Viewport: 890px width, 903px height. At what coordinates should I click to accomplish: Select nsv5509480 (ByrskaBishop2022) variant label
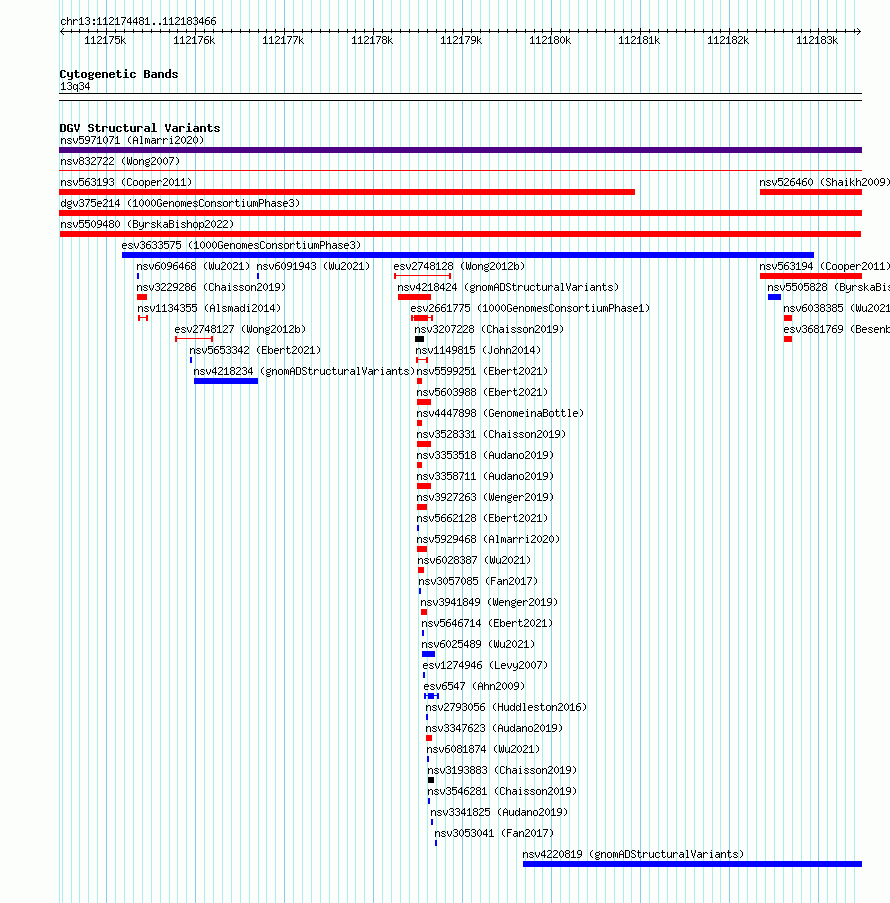pyautogui.click(x=147, y=224)
